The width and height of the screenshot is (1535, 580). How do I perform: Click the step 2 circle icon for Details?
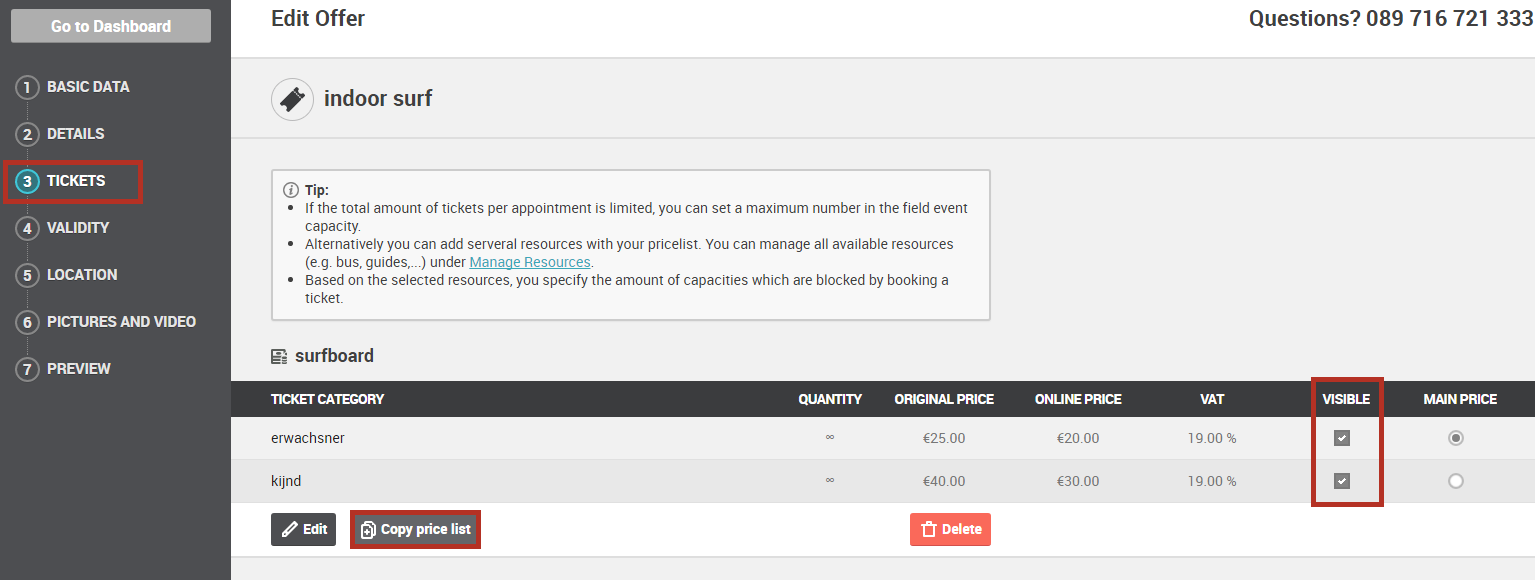tap(28, 134)
